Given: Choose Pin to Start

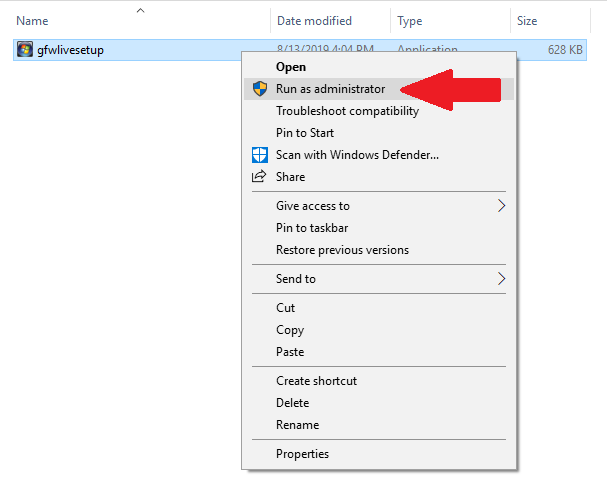Looking at the screenshot, I should pyautogui.click(x=305, y=133).
